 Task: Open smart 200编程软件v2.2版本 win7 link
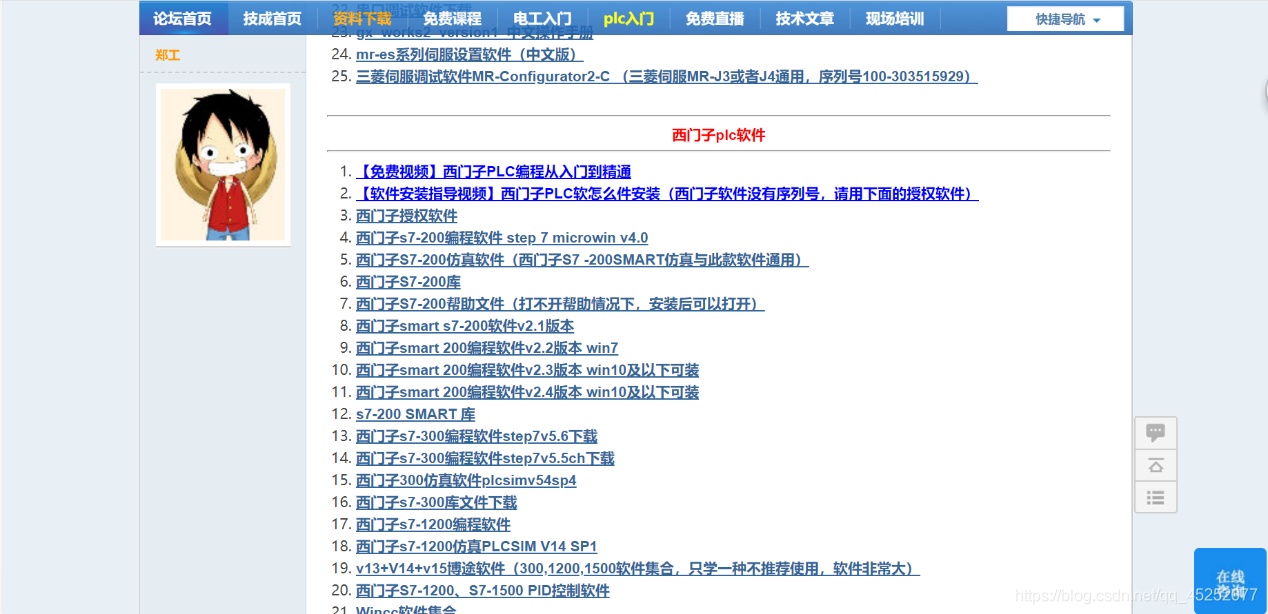pyautogui.click(x=487, y=348)
